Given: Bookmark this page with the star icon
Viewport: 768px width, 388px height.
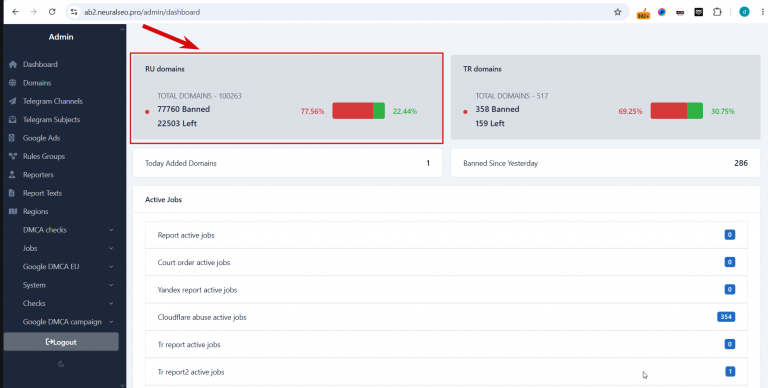Looking at the screenshot, I should click(x=618, y=12).
